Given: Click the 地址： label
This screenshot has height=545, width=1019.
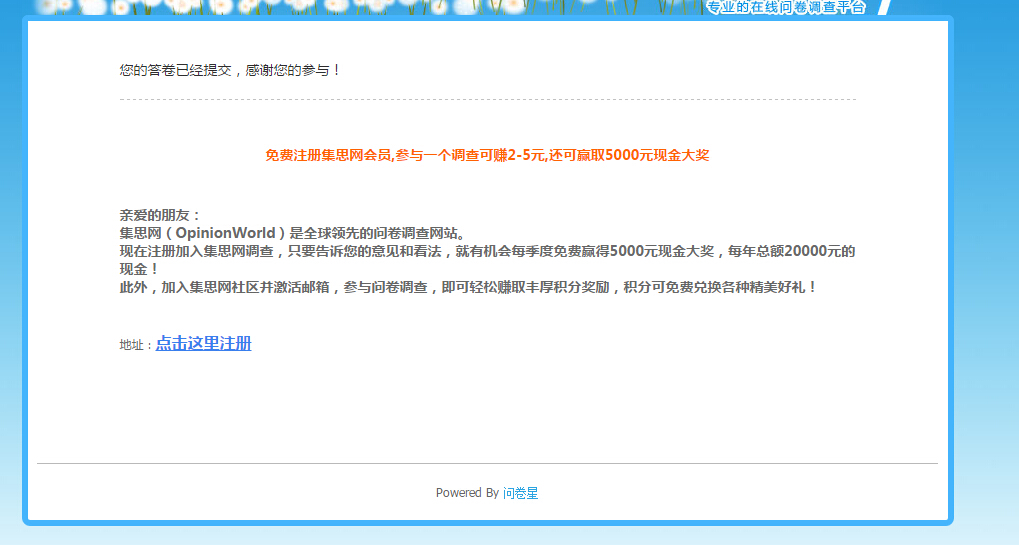Looking at the screenshot, I should coord(136,345).
